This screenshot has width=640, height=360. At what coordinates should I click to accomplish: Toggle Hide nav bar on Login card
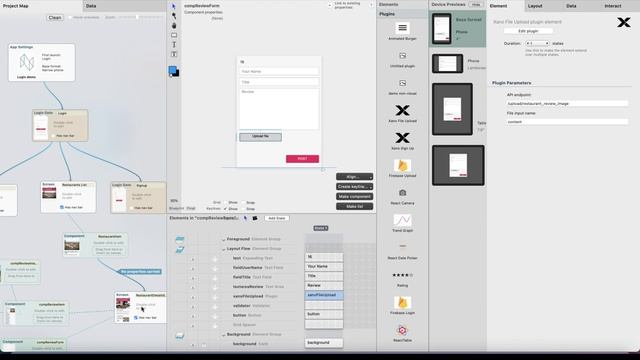[x=53, y=136]
